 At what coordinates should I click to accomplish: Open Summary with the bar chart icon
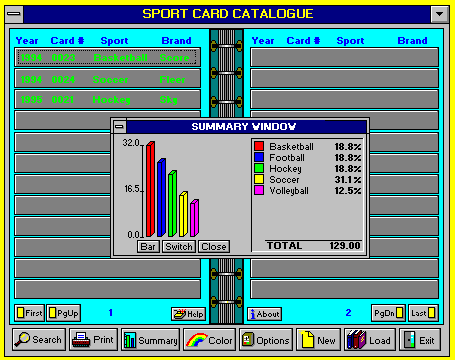(150, 339)
